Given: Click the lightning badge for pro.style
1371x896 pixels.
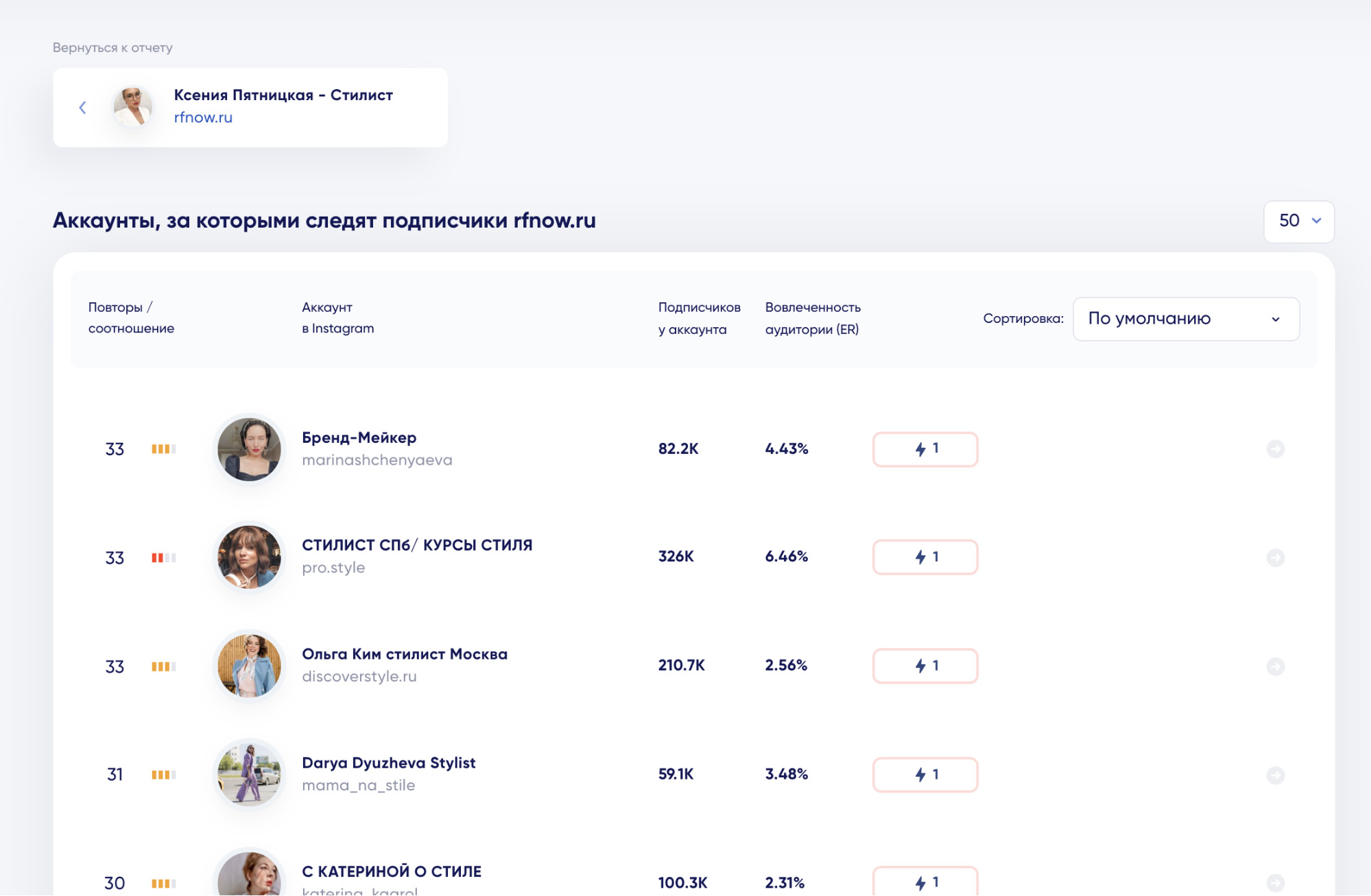Looking at the screenshot, I should click(925, 557).
